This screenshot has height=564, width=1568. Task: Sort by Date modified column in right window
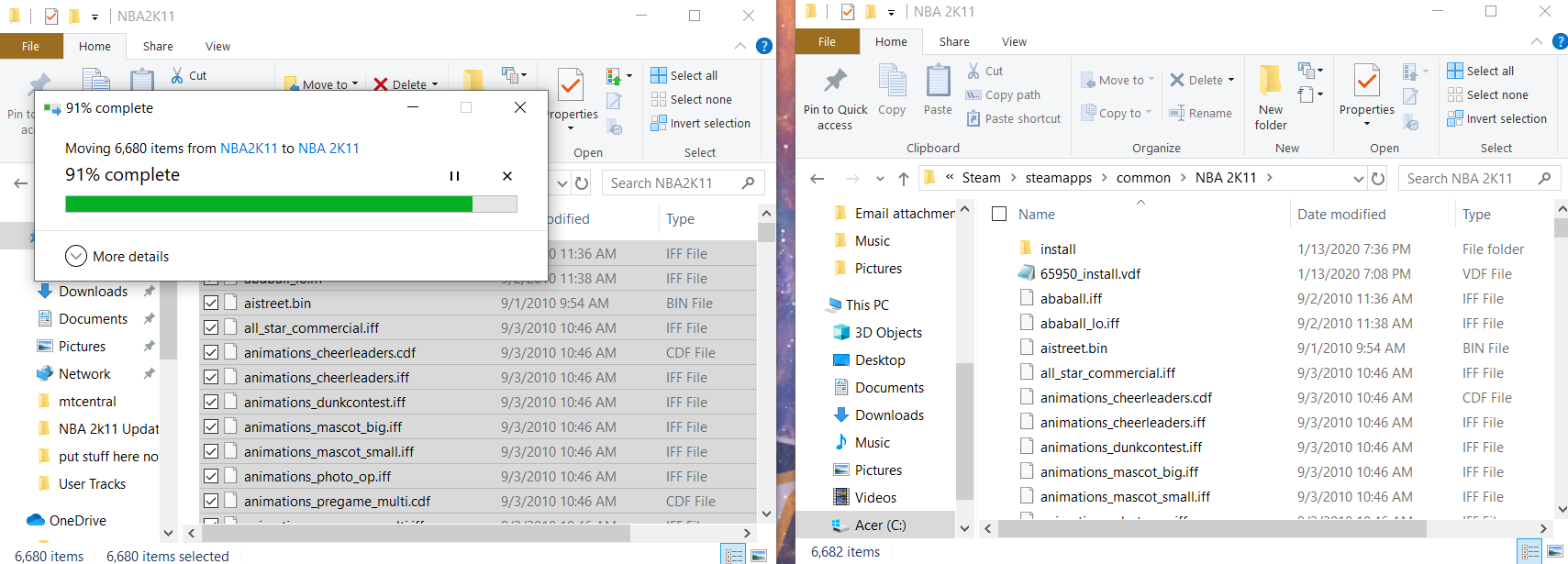pyautogui.click(x=1341, y=214)
